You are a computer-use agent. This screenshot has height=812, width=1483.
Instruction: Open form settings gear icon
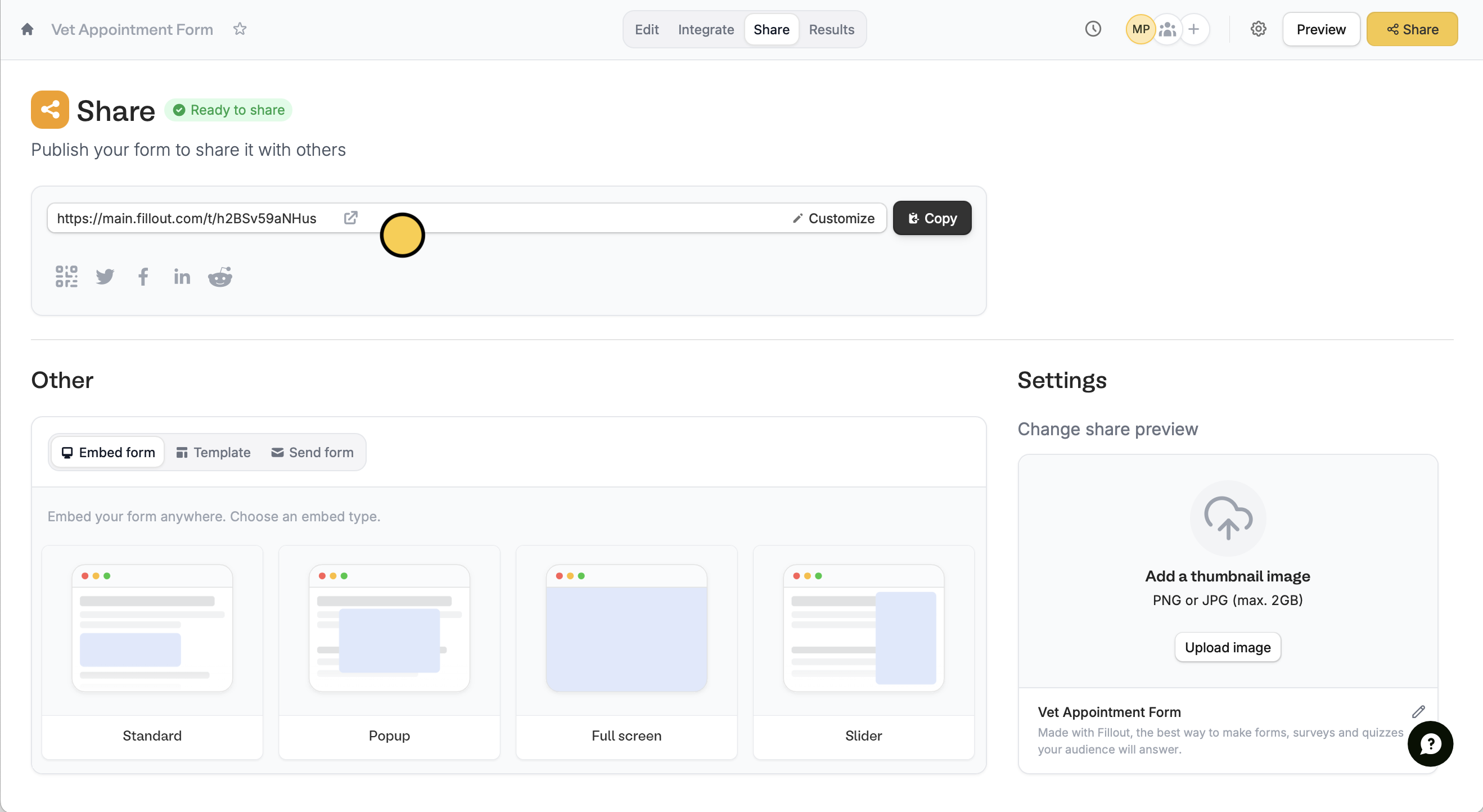[x=1258, y=29]
